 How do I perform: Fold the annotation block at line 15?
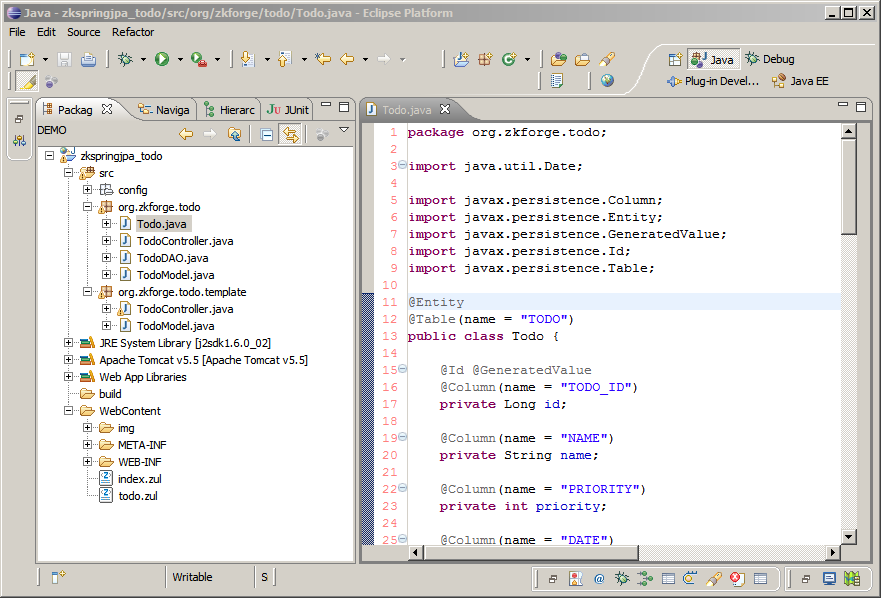click(x=402, y=369)
